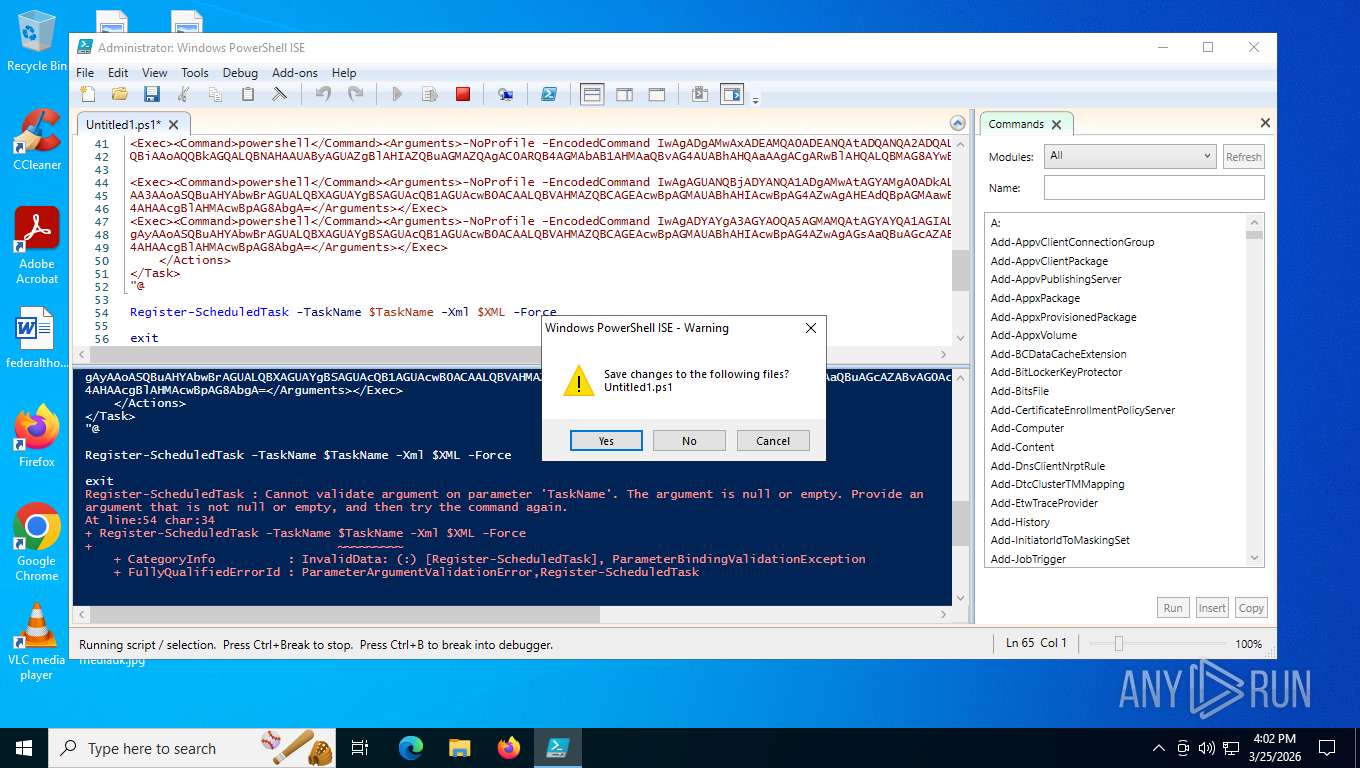Click script pane vertical scrollbar thumb
The height and width of the screenshot is (768, 1360).
pyautogui.click(x=960, y=270)
